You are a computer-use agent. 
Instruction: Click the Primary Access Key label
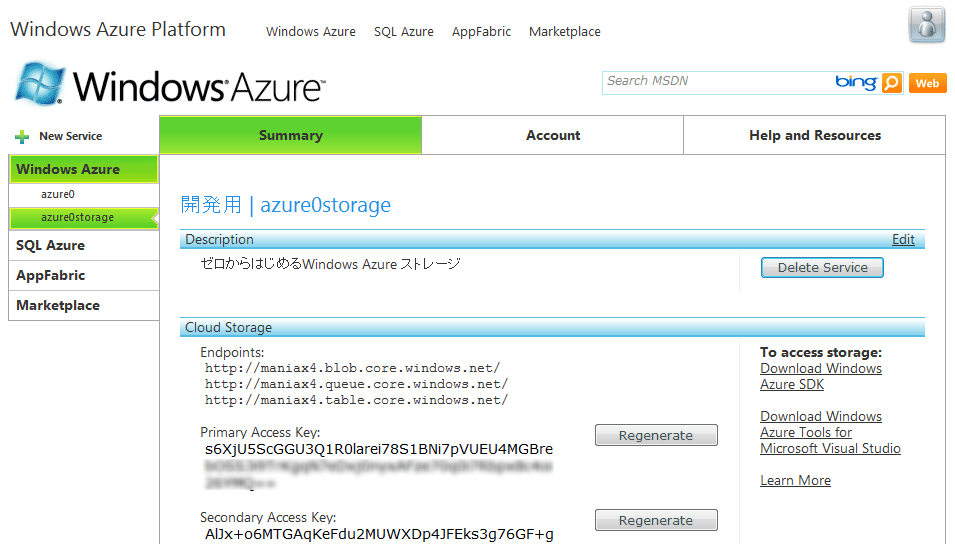[x=260, y=433]
